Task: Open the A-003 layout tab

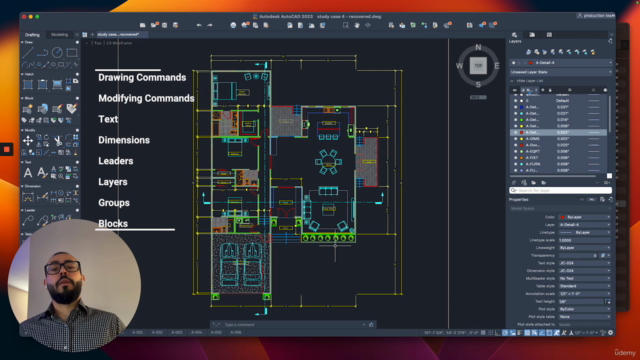Action: point(177,333)
